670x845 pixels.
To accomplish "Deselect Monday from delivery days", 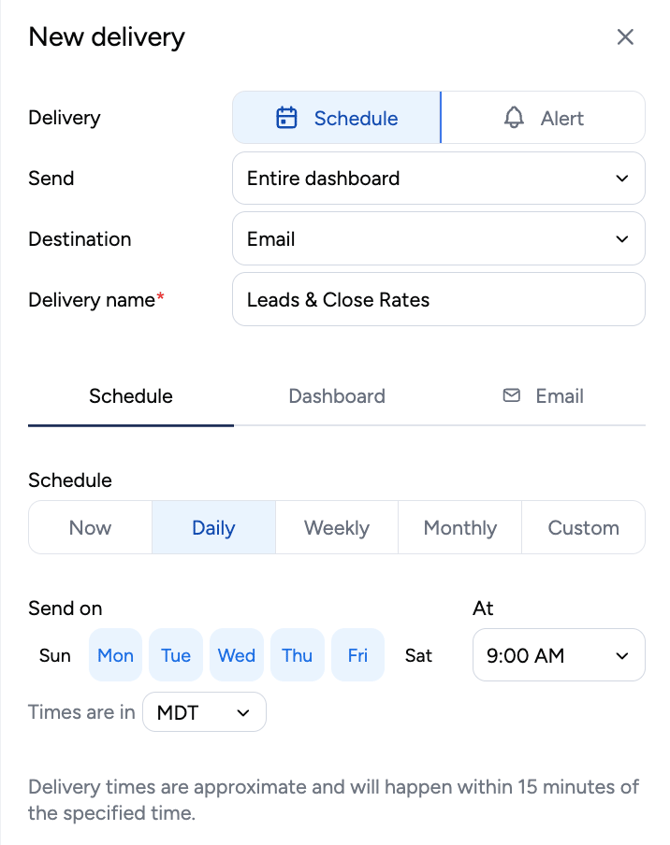I will click(115, 655).
